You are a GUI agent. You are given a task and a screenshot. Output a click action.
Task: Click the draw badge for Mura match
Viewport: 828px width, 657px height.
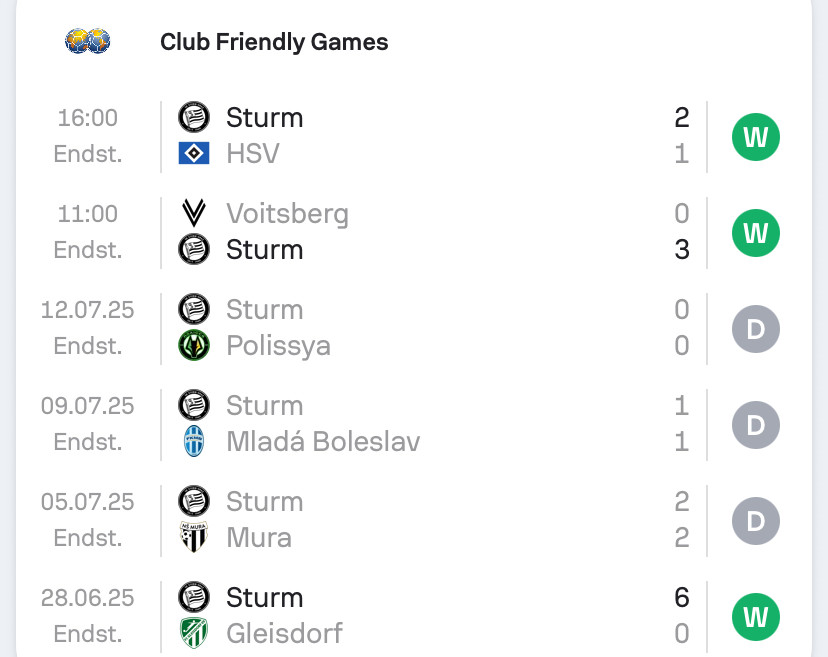coord(756,521)
